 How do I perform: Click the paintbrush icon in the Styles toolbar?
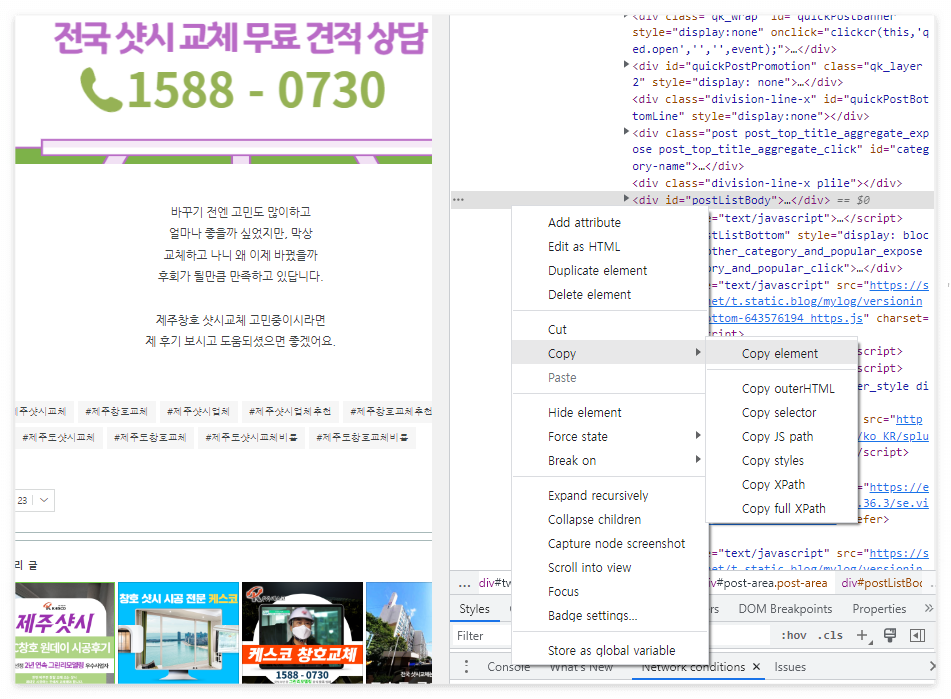(x=889, y=633)
